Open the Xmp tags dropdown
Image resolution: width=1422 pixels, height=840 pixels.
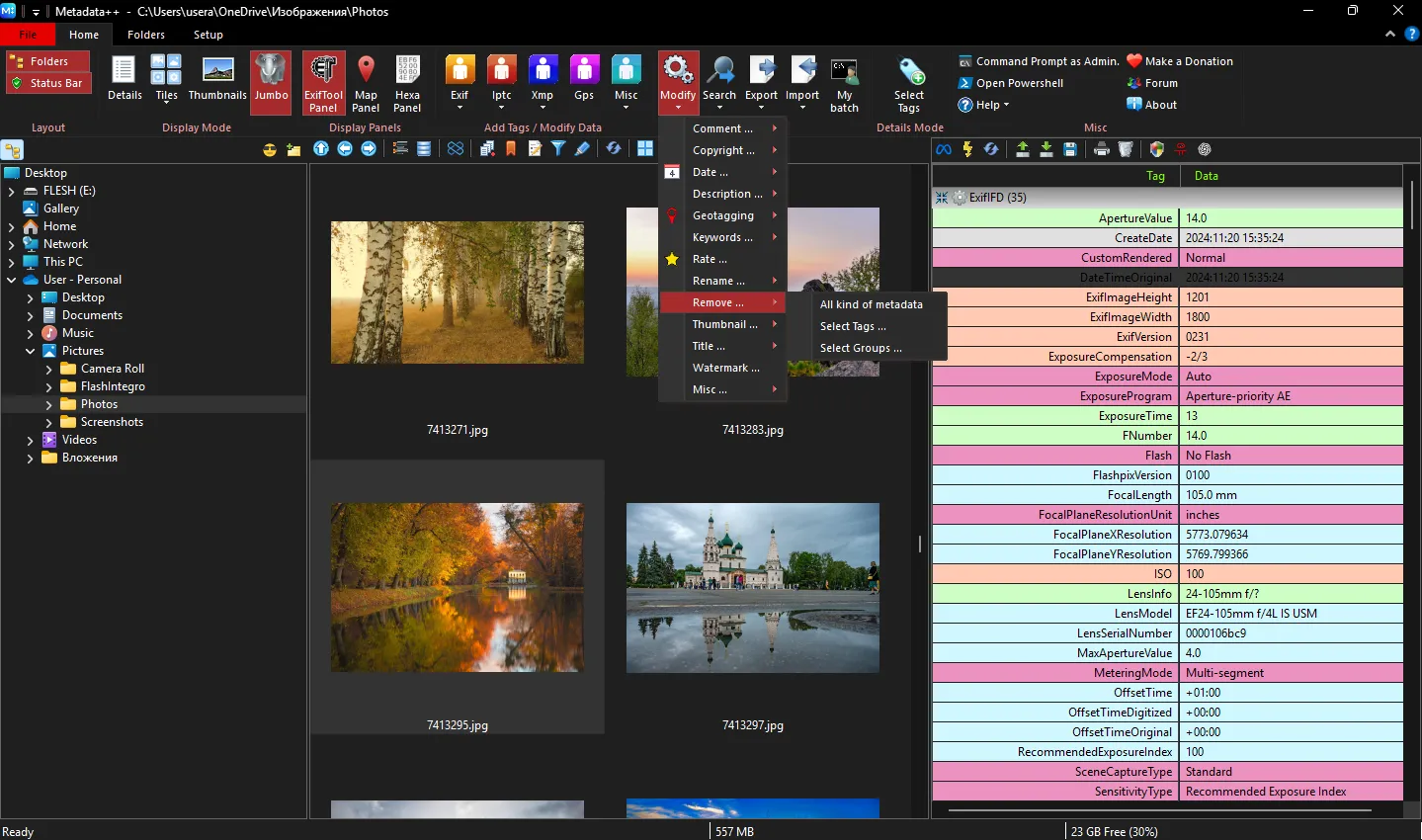[543, 83]
